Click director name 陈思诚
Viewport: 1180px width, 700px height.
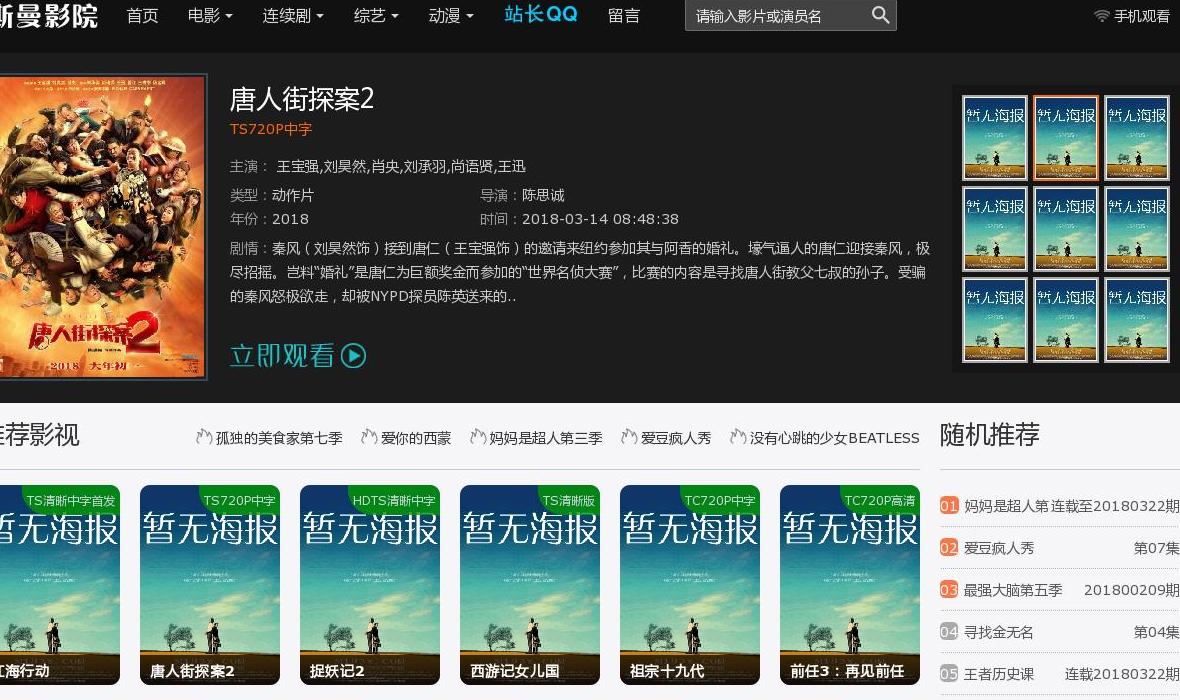[x=543, y=195]
